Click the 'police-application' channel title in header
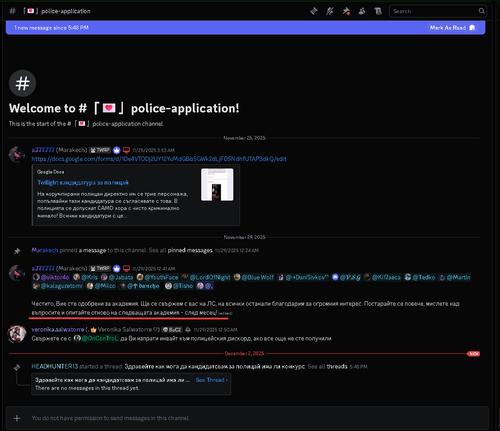Image resolution: width=500 pixels, height=431 pixels. (x=66, y=11)
